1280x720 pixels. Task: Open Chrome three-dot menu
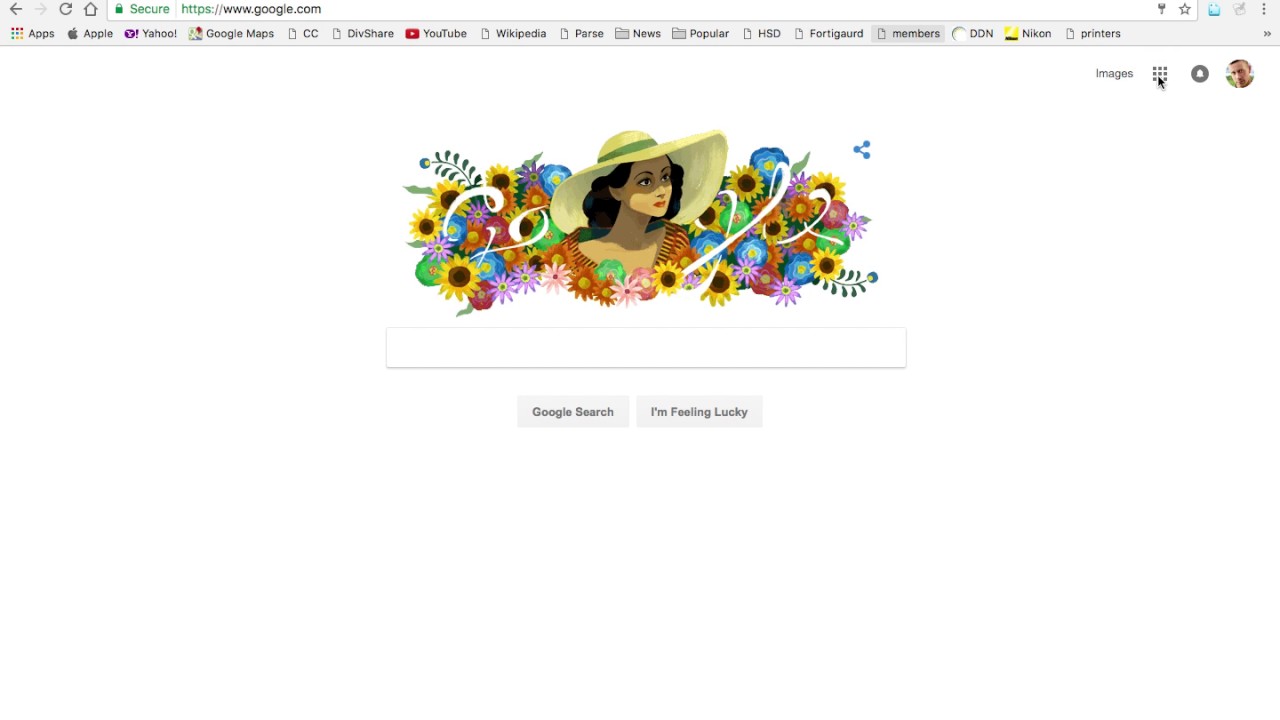1264,9
